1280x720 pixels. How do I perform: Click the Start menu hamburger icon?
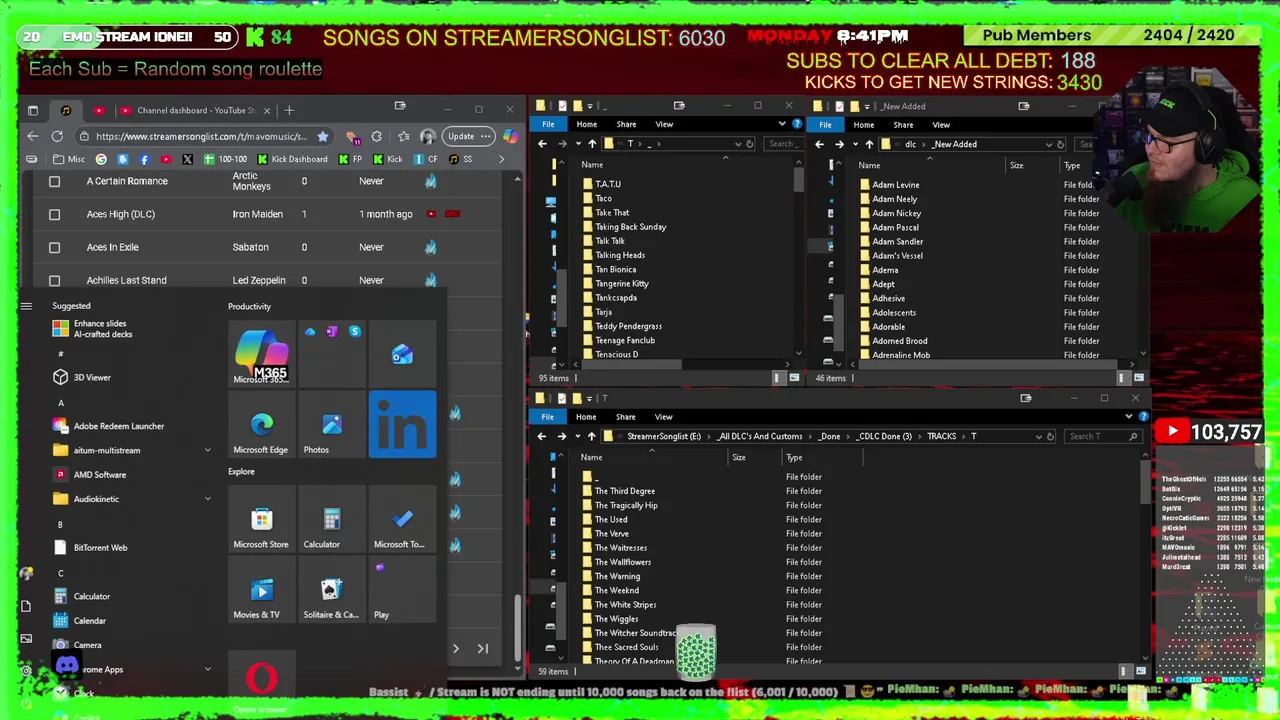tap(26, 306)
